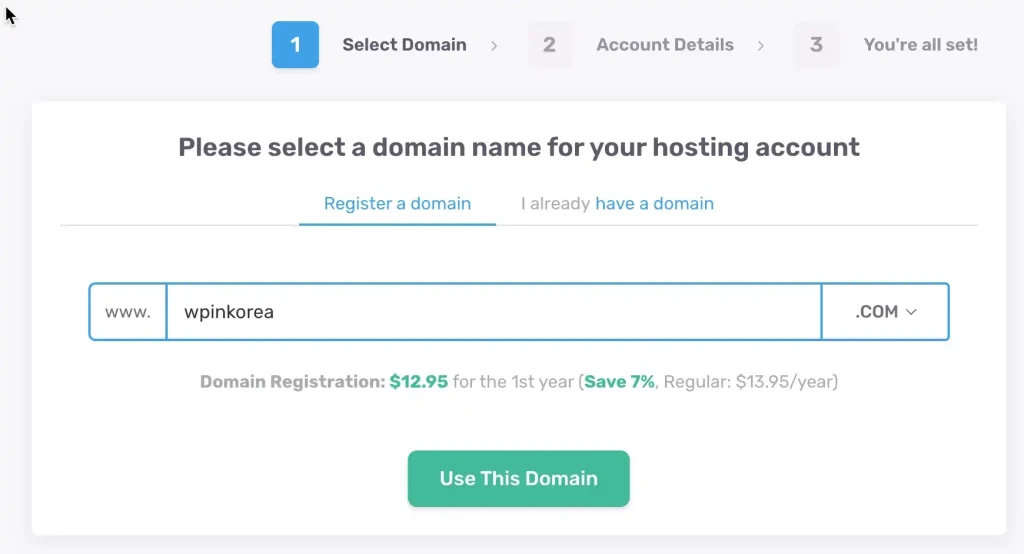Switch to the Register a domain tab
The image size is (1024, 554).
click(397, 204)
